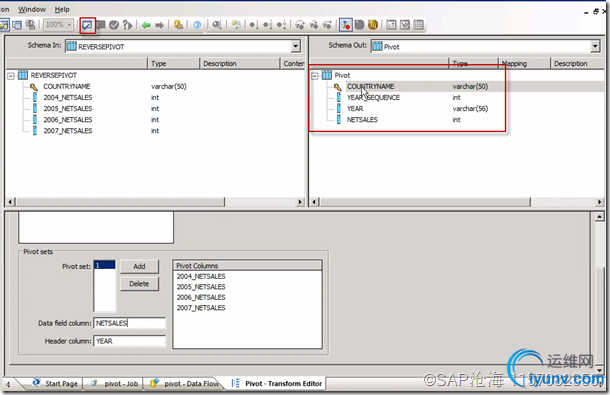Click Schema Out horizontal scrollbar left arrow
The height and width of the screenshot is (395, 610).
pos(314,202)
